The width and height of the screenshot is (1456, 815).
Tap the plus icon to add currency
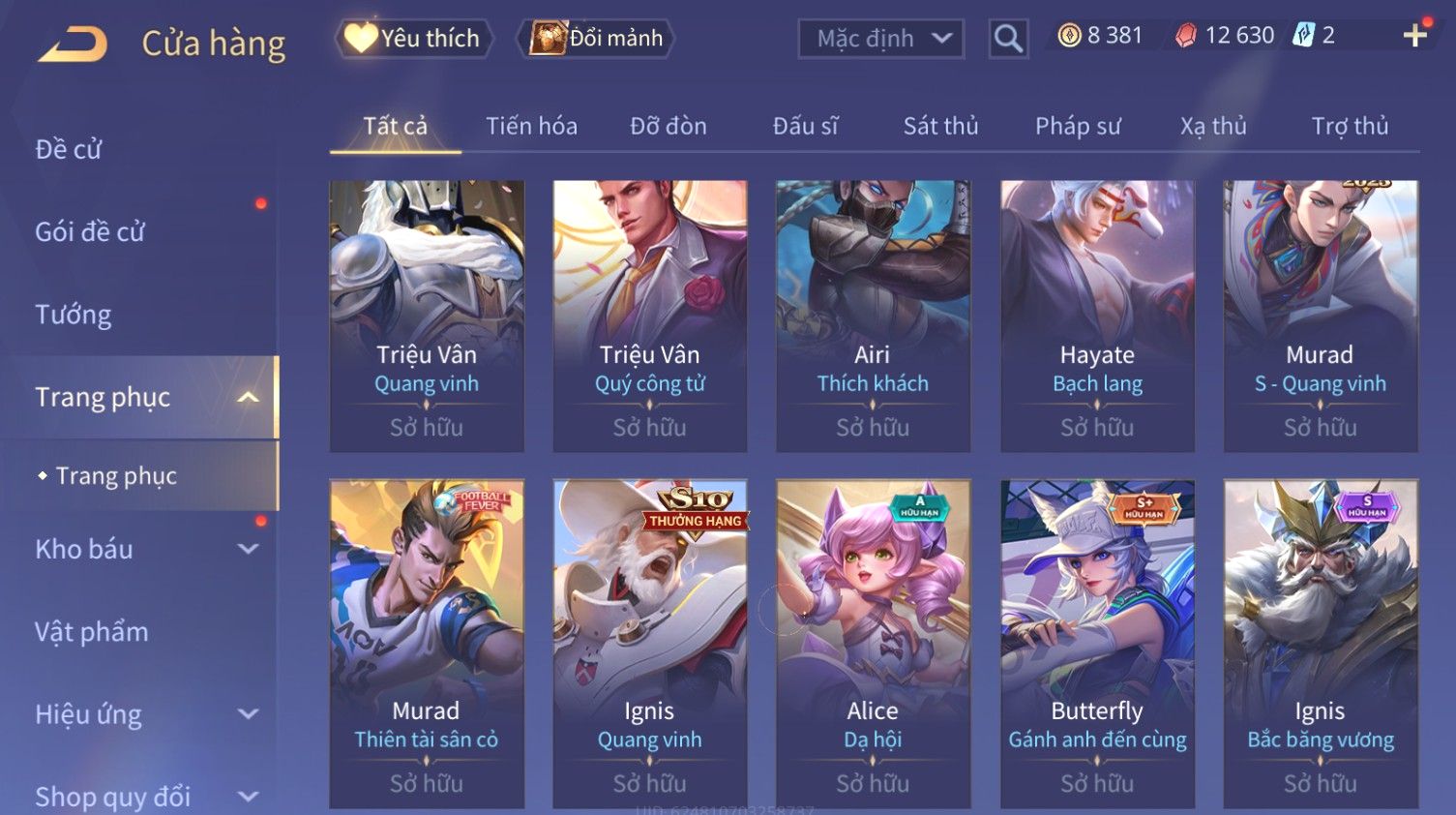(1414, 36)
